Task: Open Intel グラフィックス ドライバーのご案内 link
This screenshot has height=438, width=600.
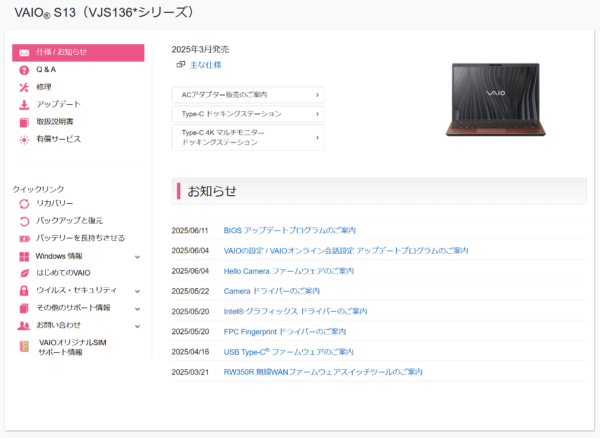Action: click(x=295, y=311)
